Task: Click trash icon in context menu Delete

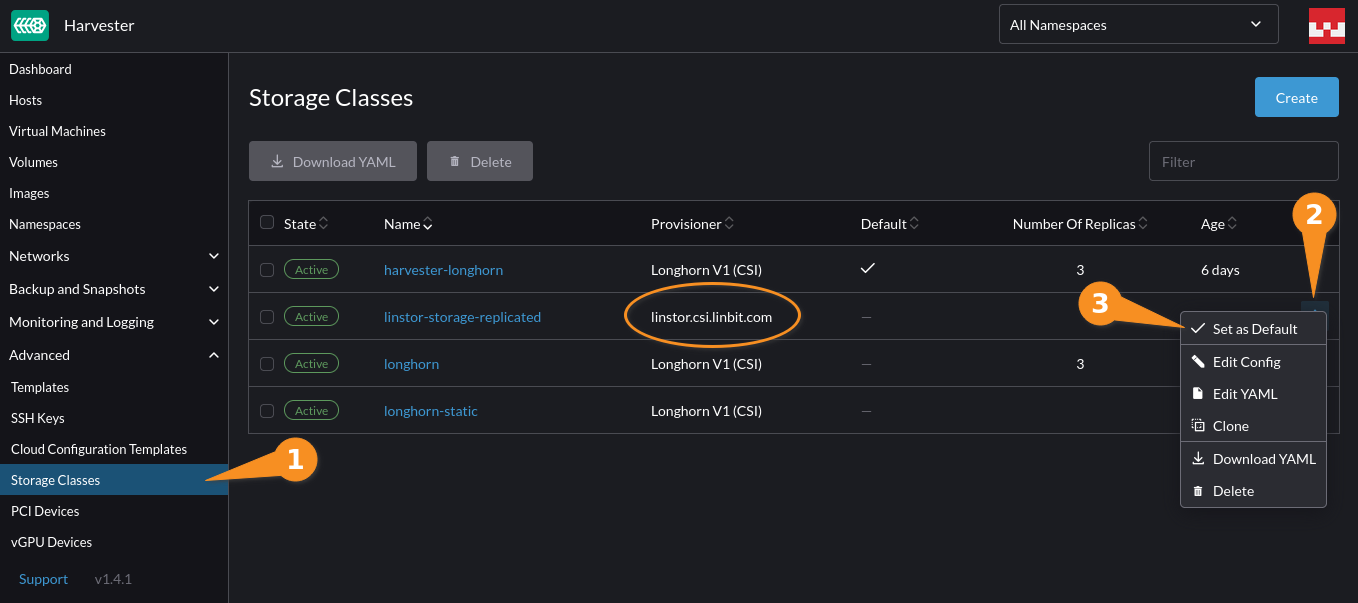Action: click(x=1198, y=491)
